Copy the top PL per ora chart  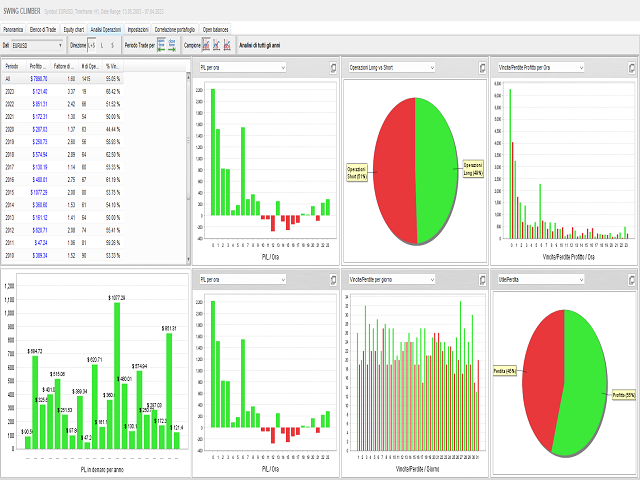coord(333,68)
